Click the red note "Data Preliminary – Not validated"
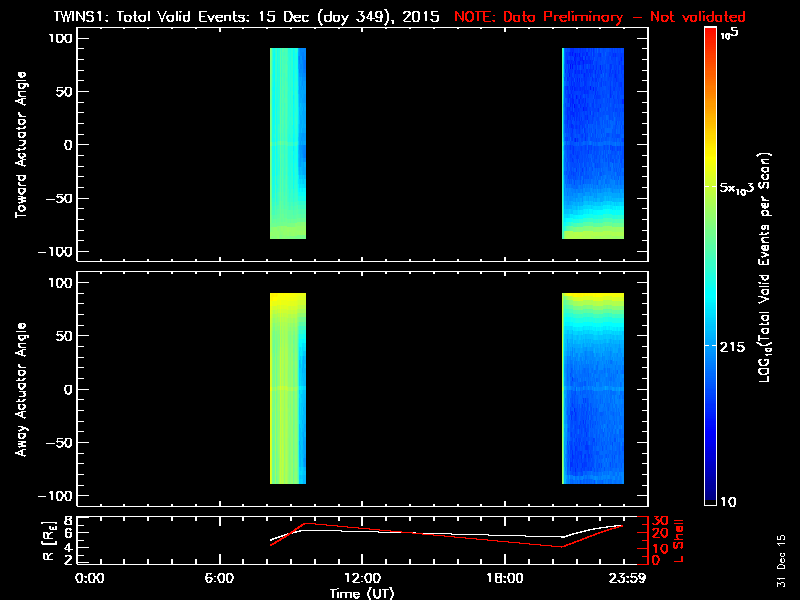The width and height of the screenshot is (800, 600). tap(624, 17)
